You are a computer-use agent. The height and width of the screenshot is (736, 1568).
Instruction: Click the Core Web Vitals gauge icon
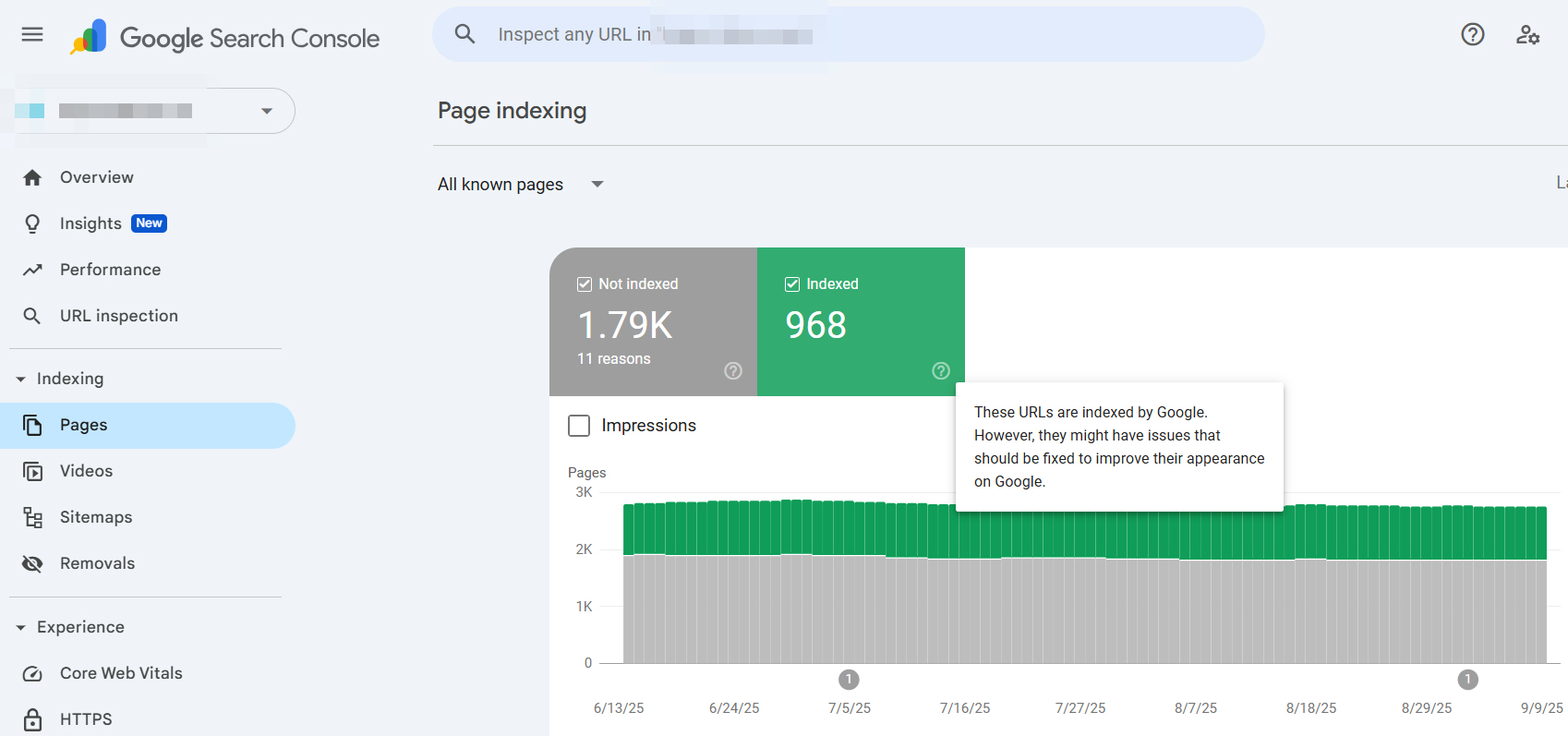tap(32, 674)
